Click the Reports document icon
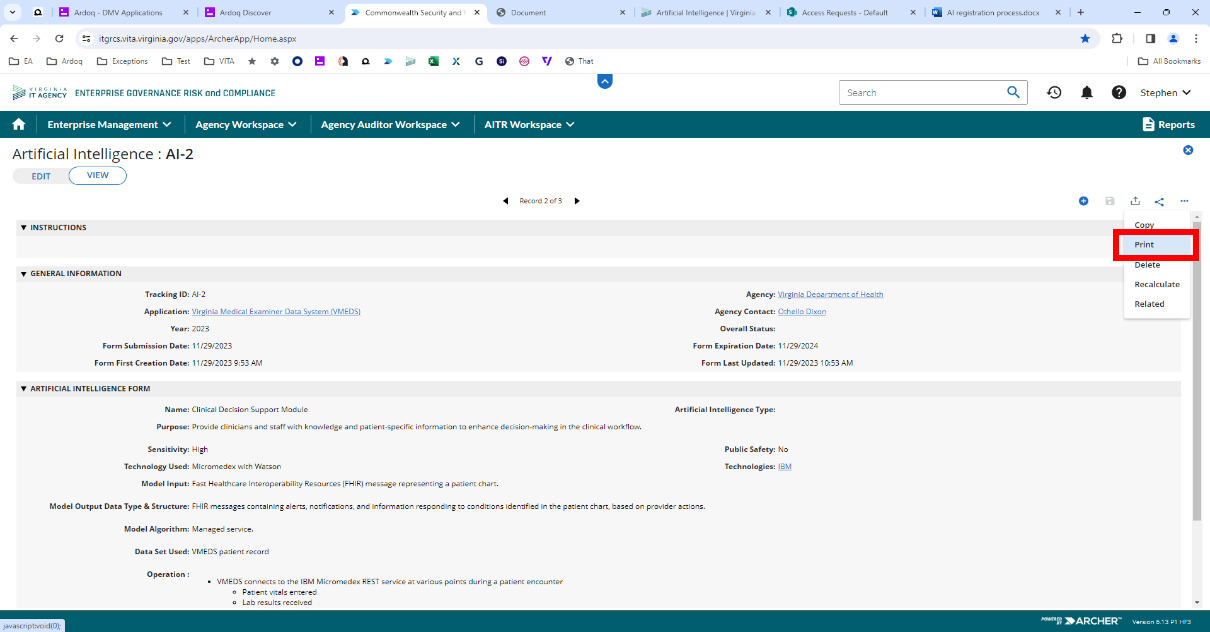 point(1148,125)
